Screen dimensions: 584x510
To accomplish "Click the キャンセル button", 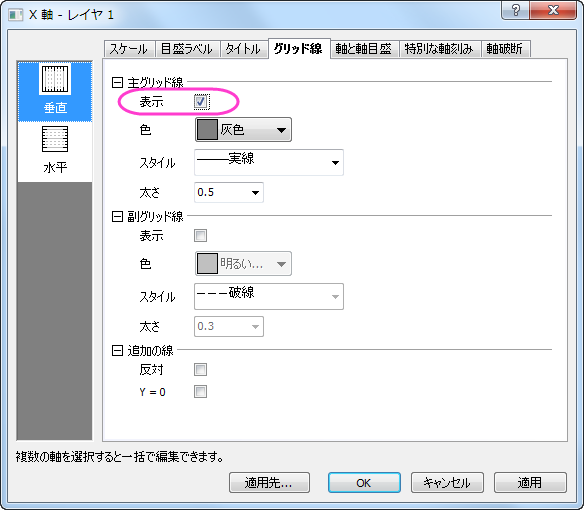I will (447, 482).
